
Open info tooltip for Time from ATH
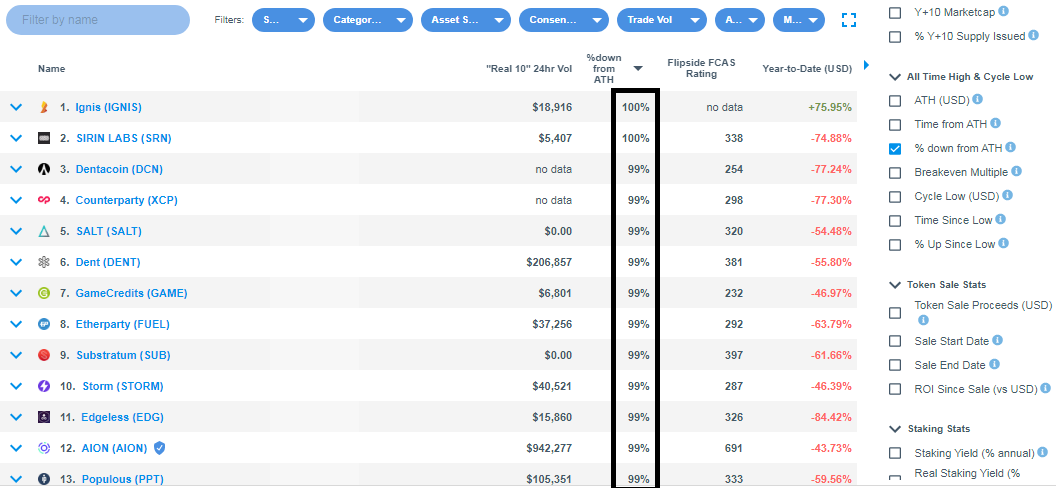995,124
